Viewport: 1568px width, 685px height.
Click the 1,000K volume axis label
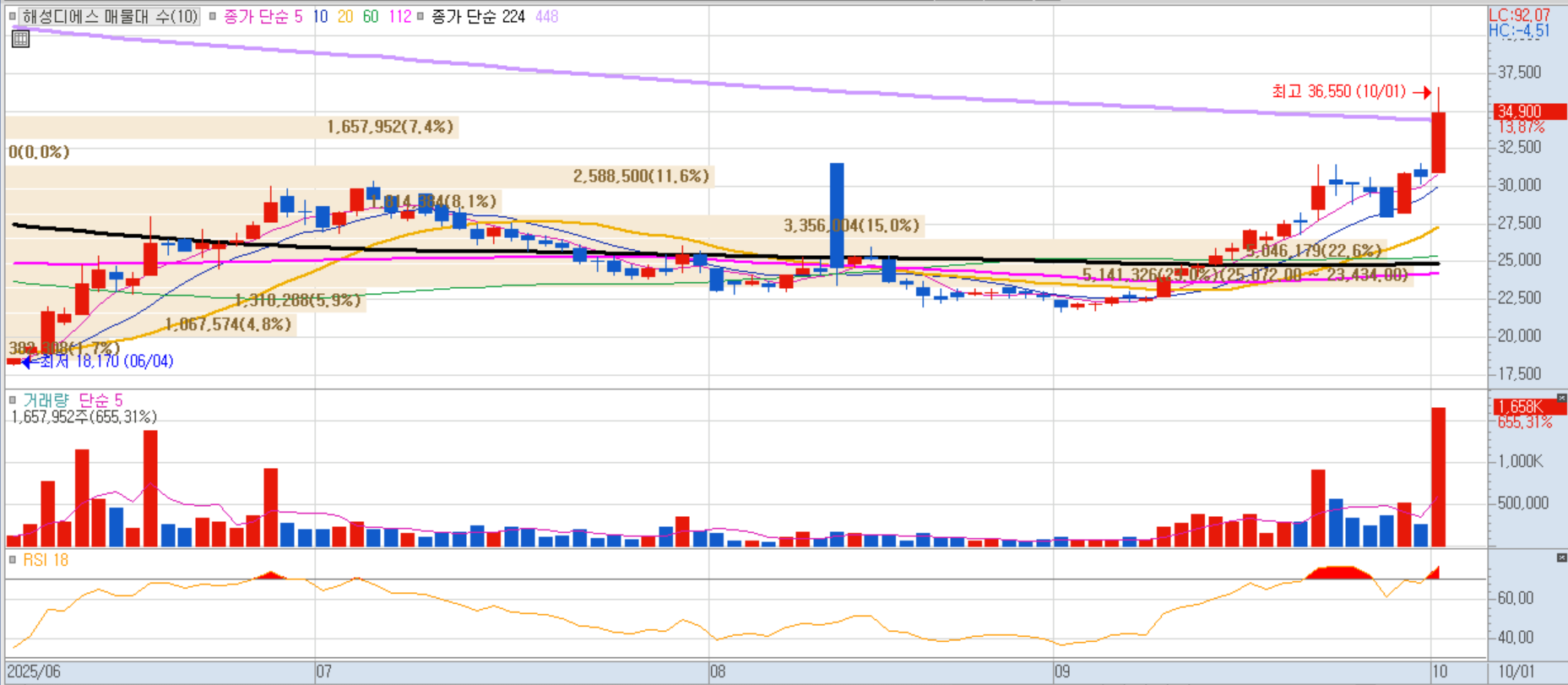click(x=1521, y=461)
